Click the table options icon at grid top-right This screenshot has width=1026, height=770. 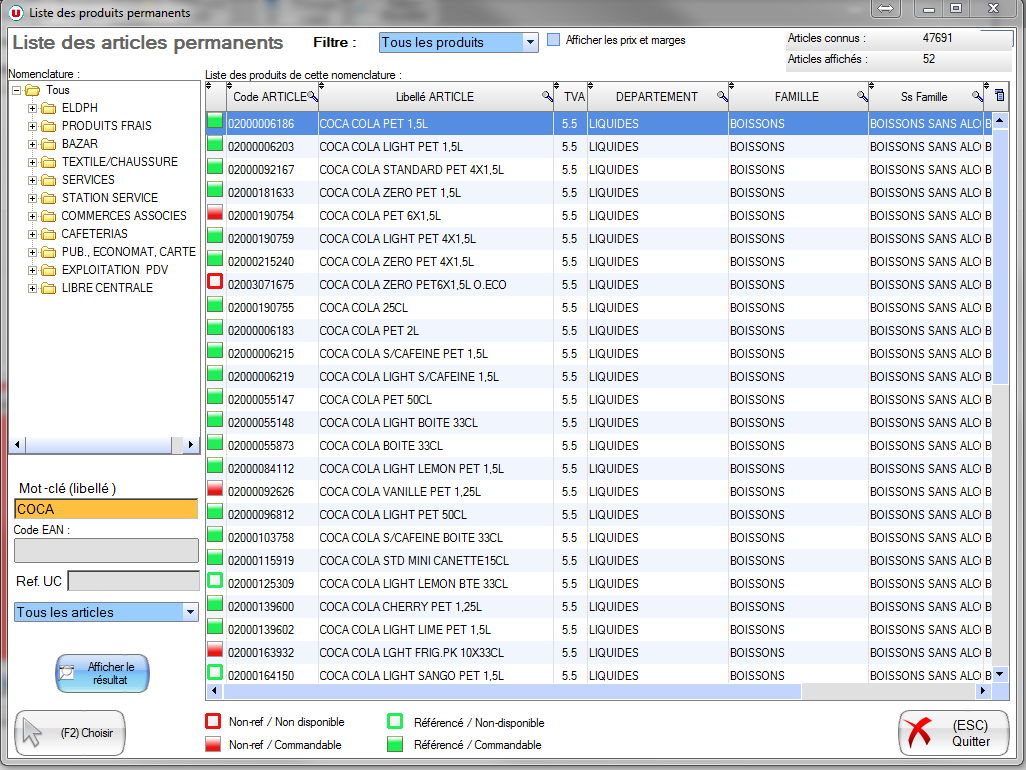click(999, 96)
